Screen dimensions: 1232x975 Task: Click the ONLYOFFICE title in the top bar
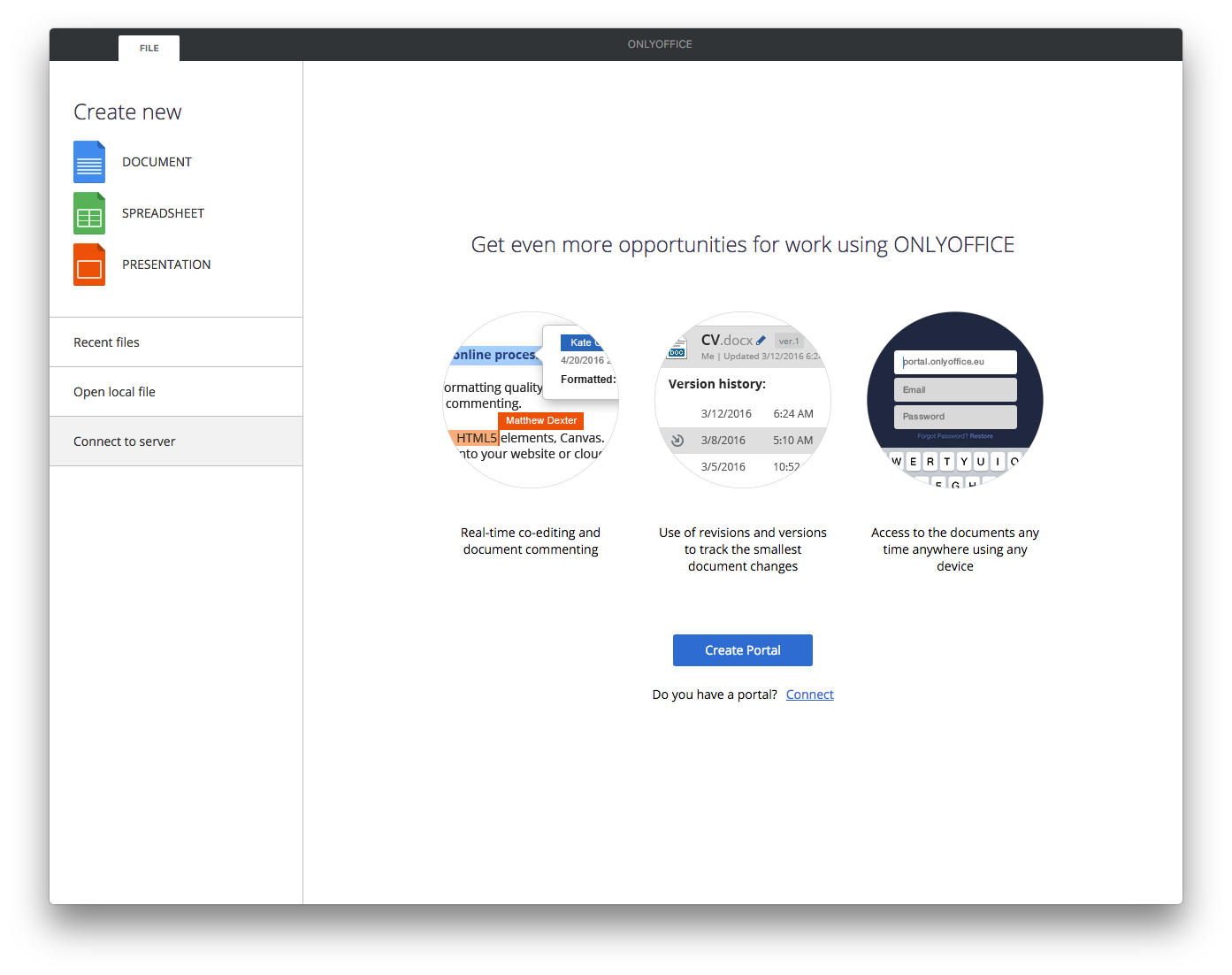pos(659,43)
